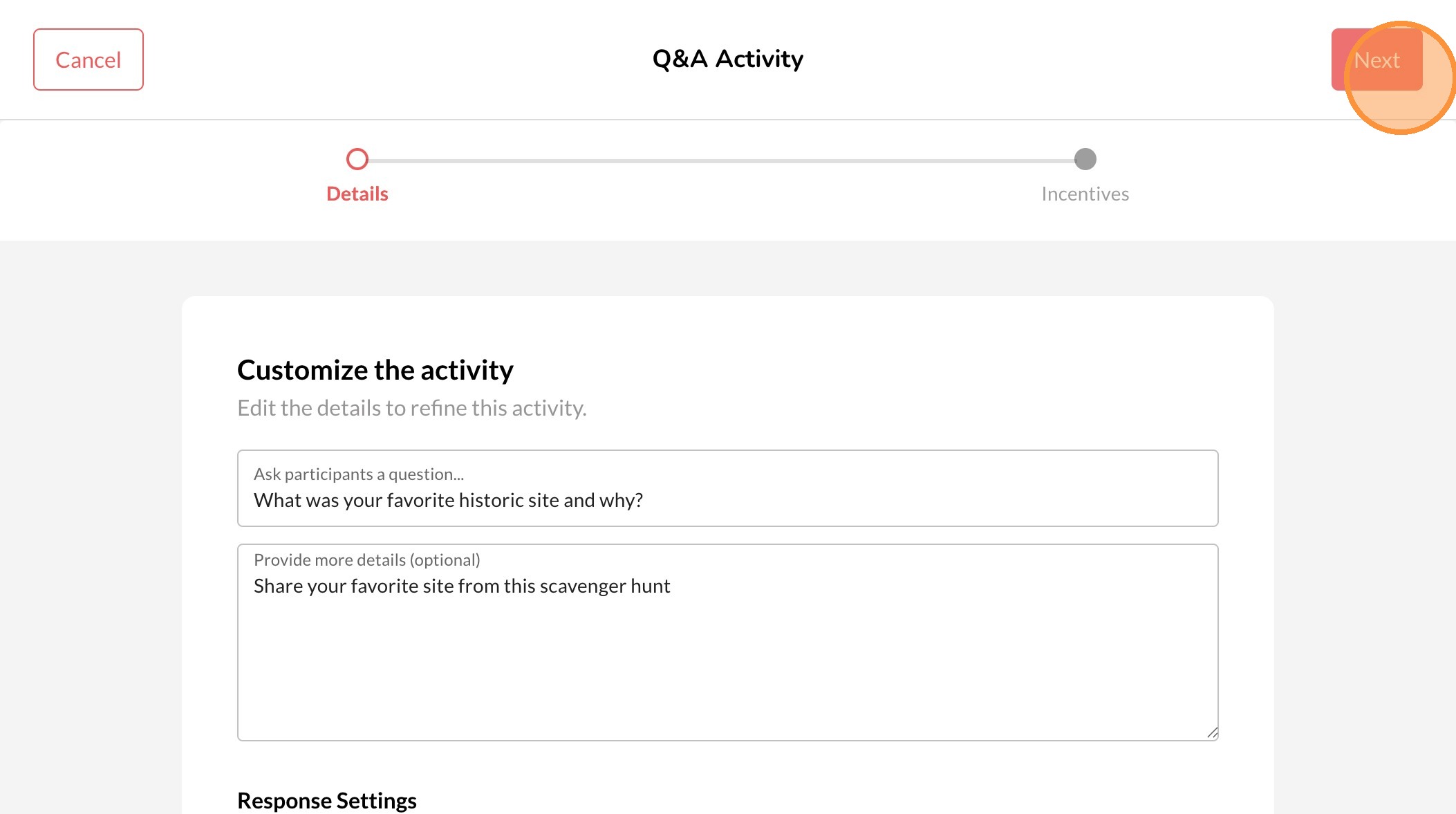
Task: Grab the details textarea resize handle
Action: click(x=1212, y=733)
